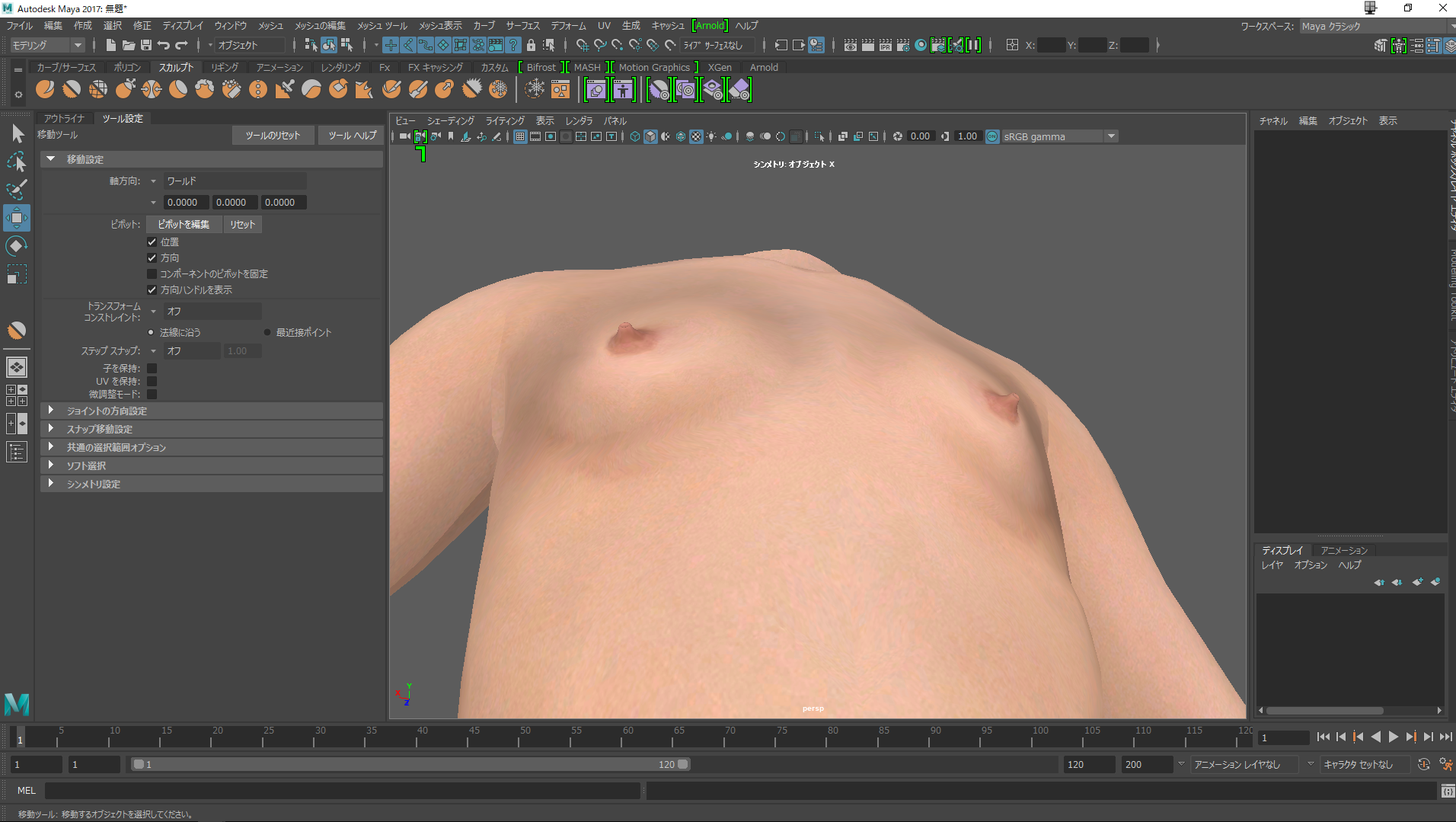The height and width of the screenshot is (822, 1456).
Task: Click the layer editor horizontal scrollbar
Action: tap(1325, 711)
